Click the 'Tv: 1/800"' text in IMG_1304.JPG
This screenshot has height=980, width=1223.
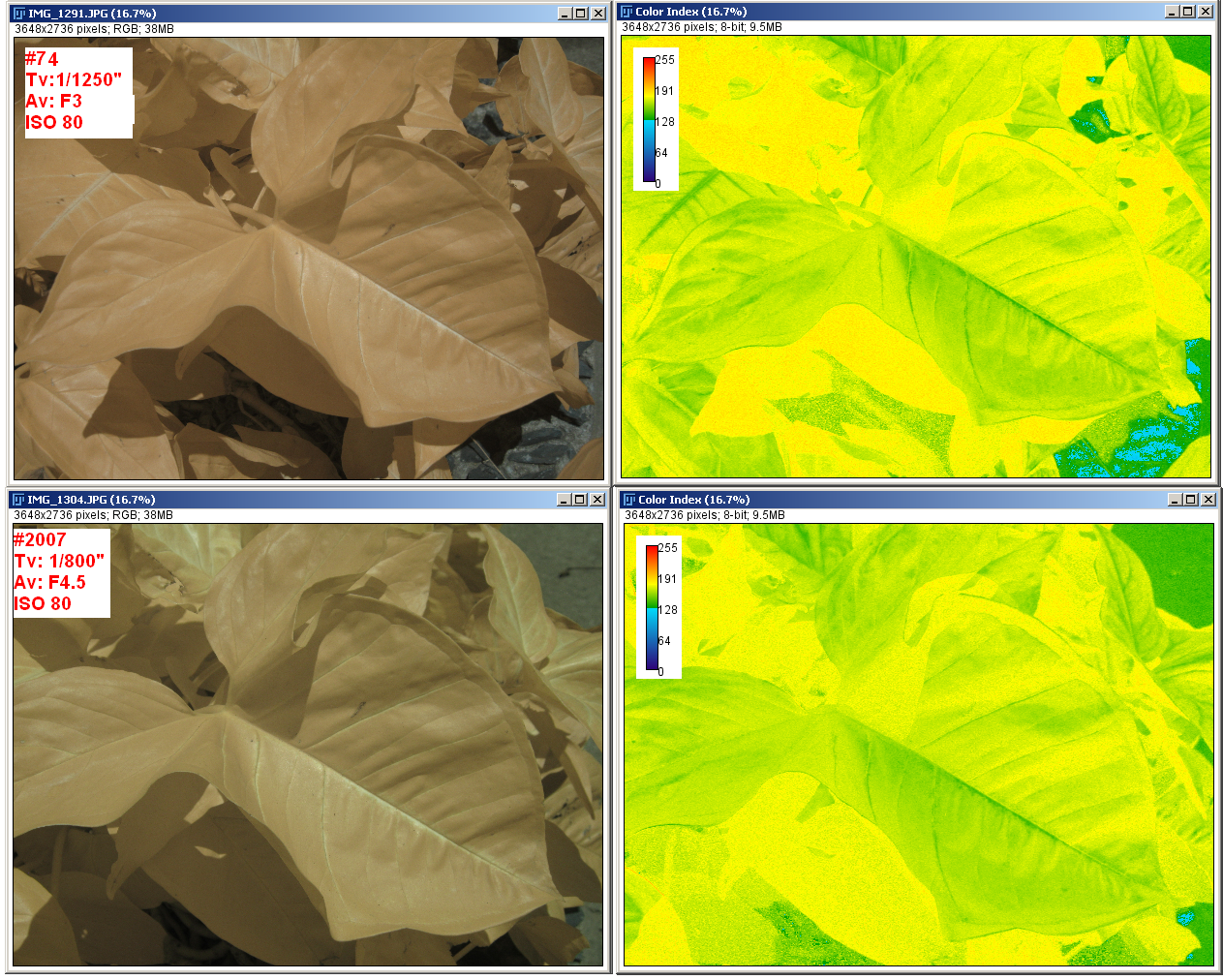point(59,562)
